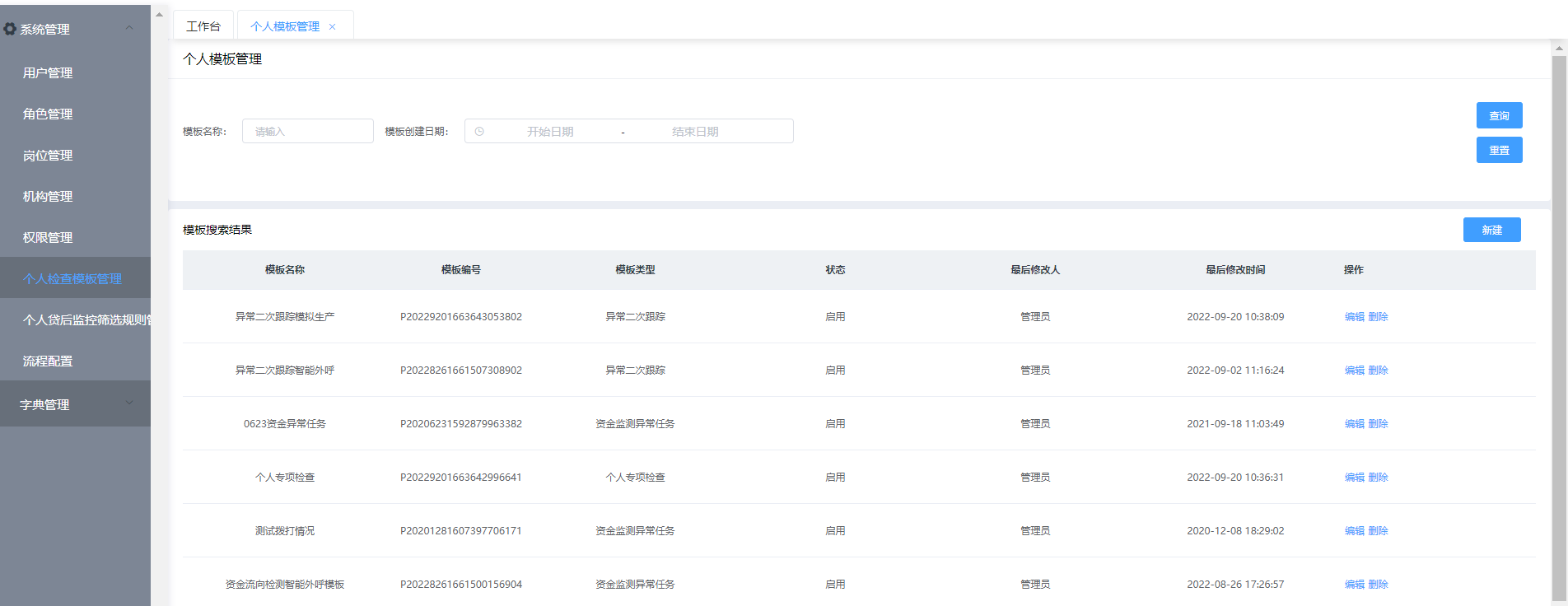
Task: Edit the 资金流向检测智能外呼模板 template
Action: (1355, 584)
